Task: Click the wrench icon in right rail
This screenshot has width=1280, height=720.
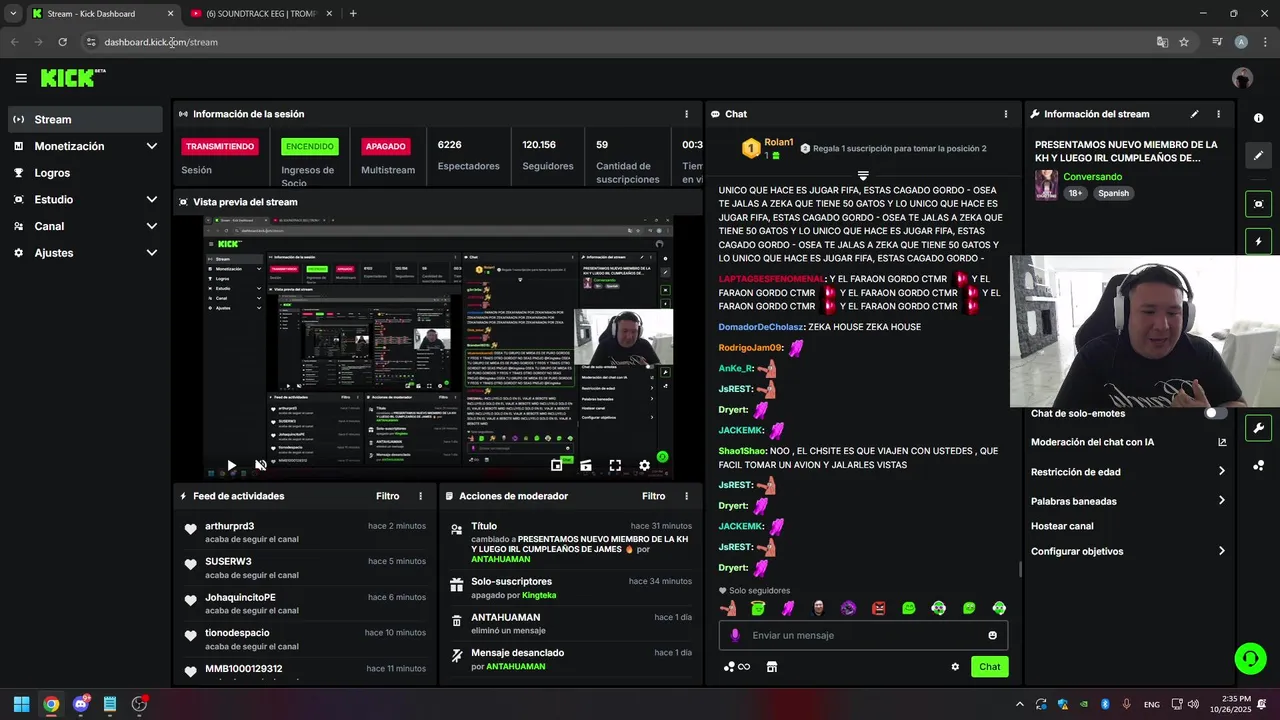Action: pyautogui.click(x=1258, y=428)
